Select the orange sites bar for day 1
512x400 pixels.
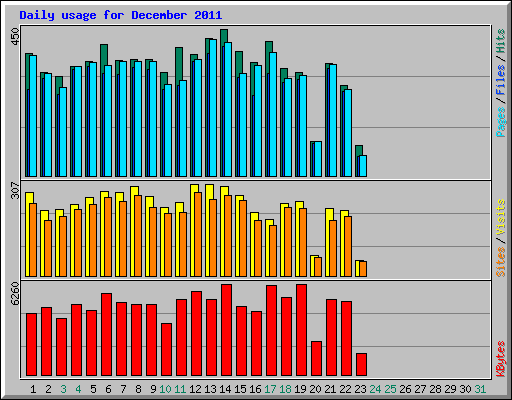click(x=33, y=240)
